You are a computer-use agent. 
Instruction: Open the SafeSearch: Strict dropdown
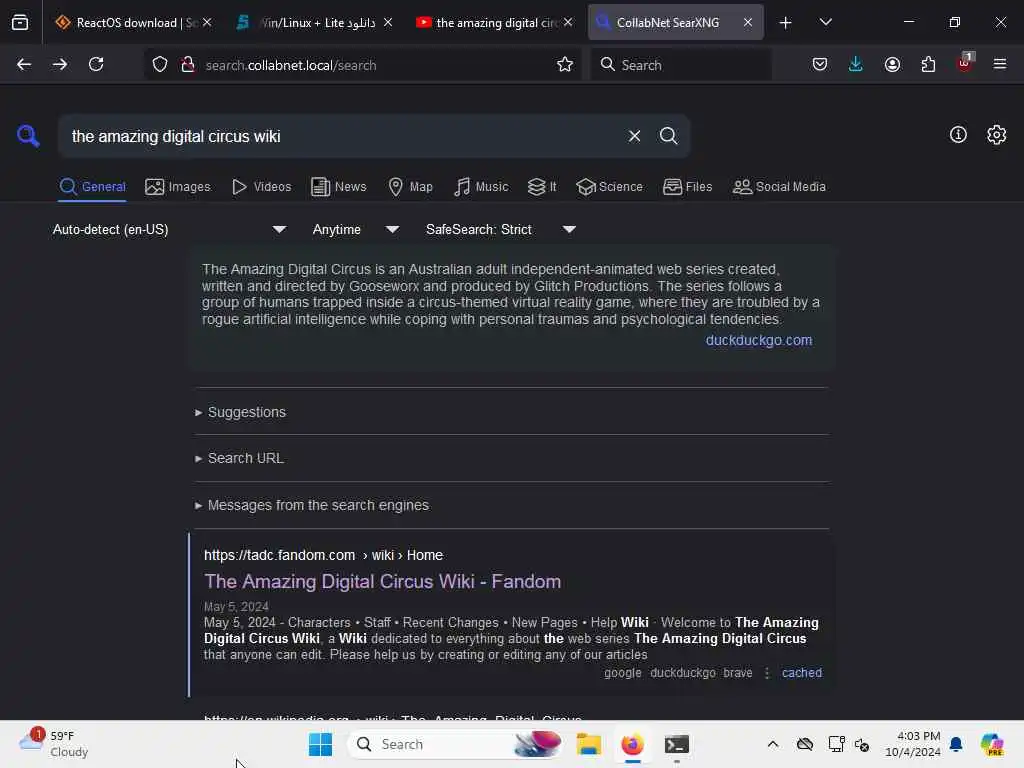[501, 229]
